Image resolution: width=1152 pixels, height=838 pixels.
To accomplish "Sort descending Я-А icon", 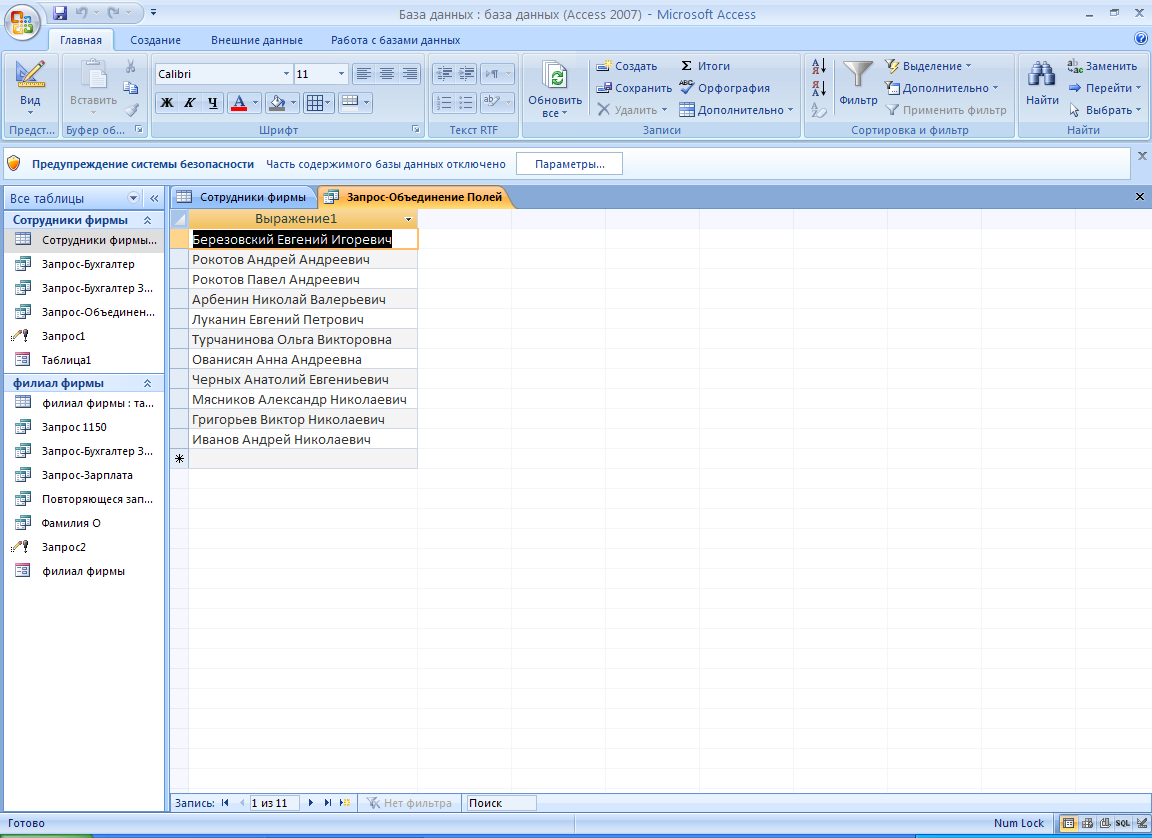I will [x=819, y=89].
